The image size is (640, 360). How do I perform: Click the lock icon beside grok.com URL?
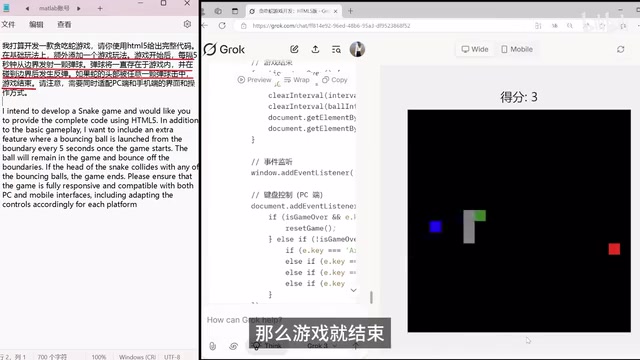coord(244,26)
